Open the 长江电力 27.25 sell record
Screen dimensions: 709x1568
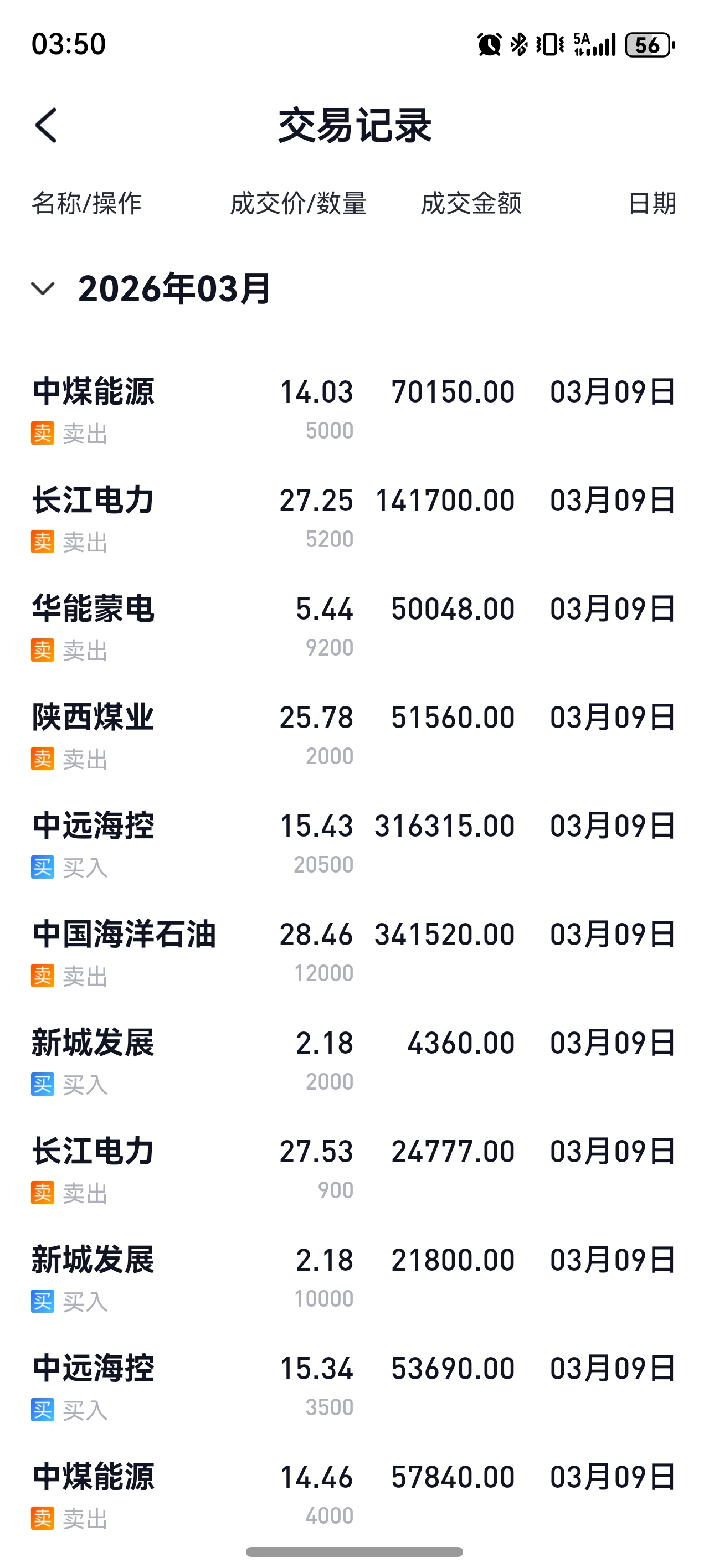coord(353,517)
